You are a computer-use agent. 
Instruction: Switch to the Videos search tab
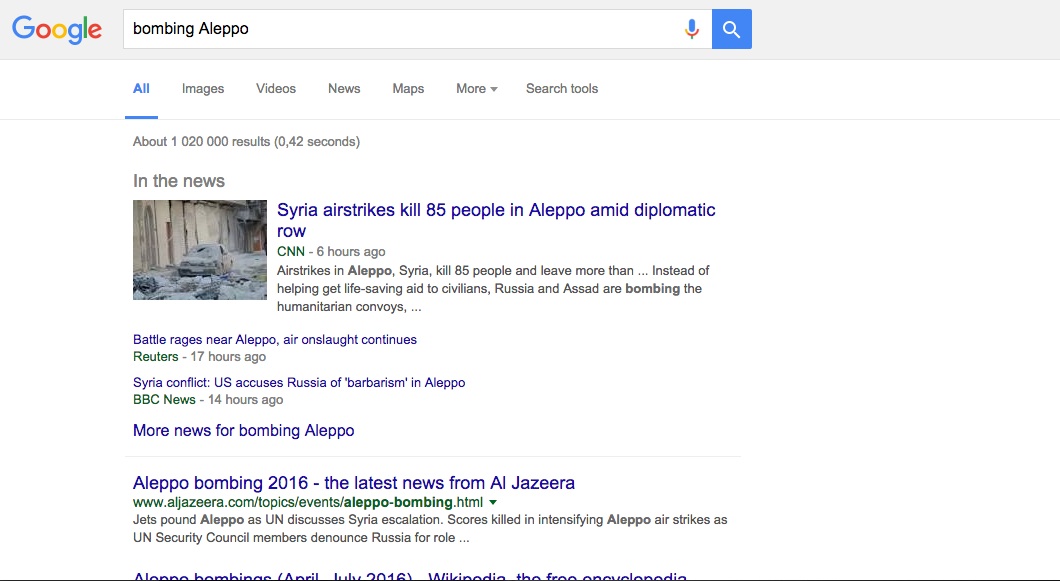275,89
